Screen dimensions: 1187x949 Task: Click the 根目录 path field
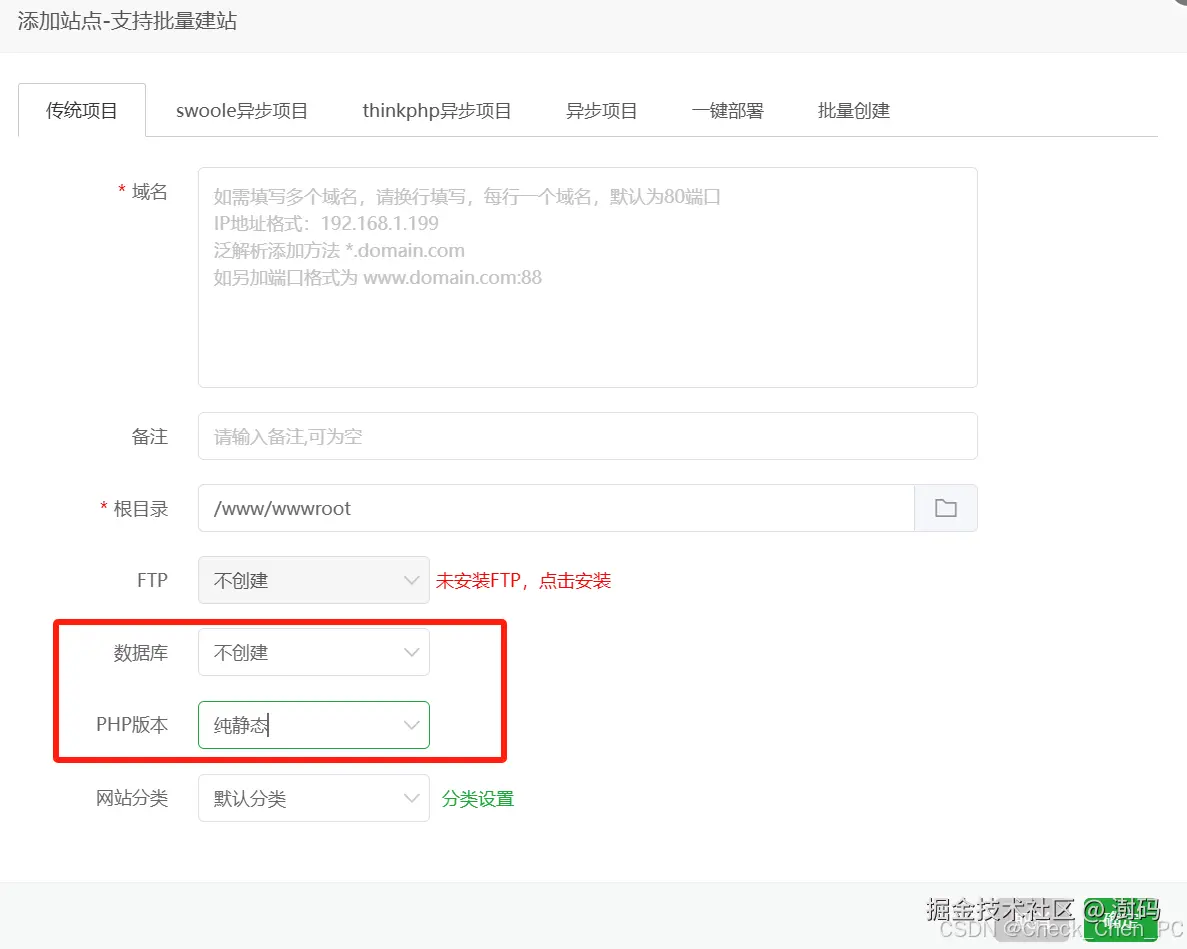pos(556,508)
